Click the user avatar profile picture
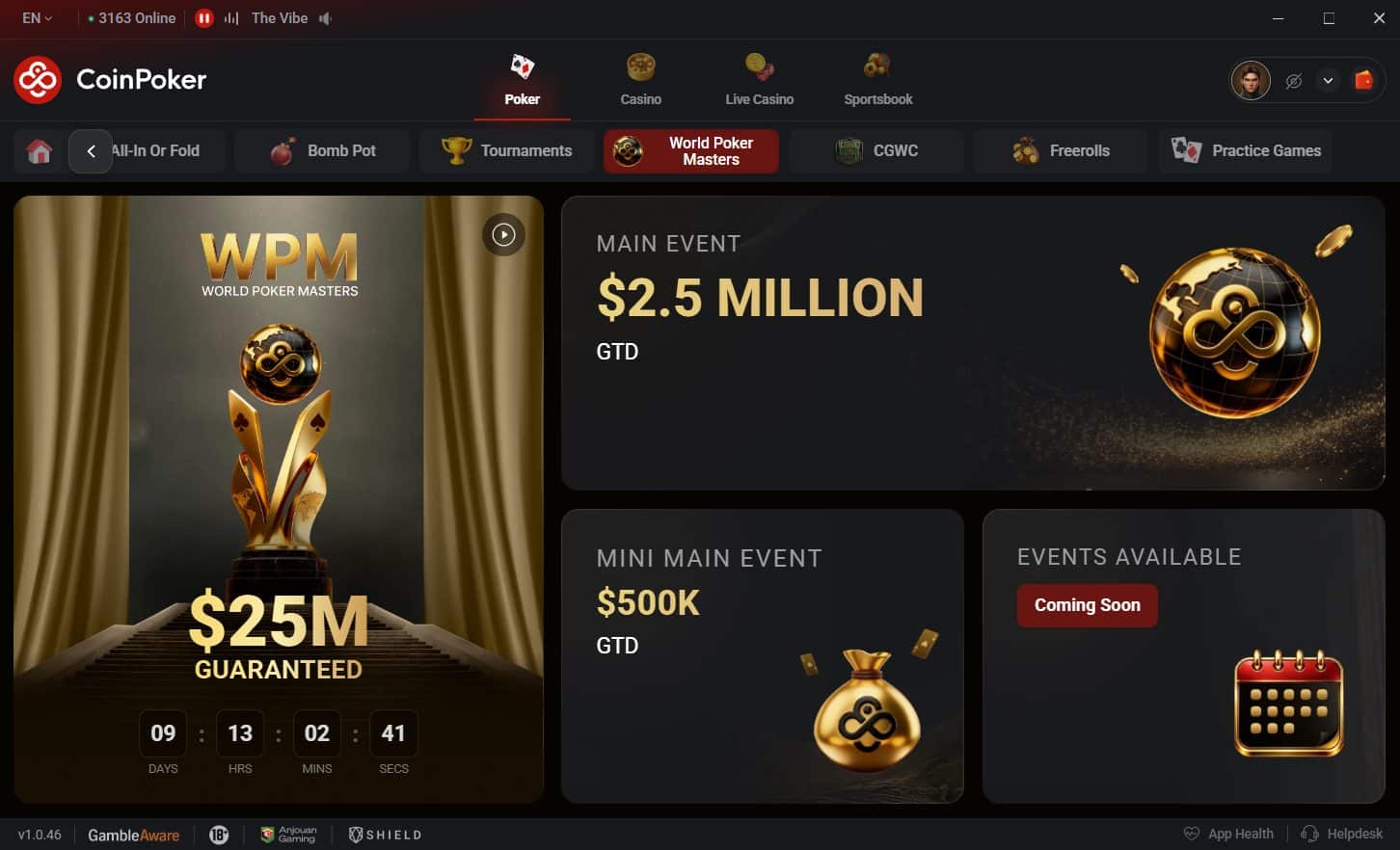The height and width of the screenshot is (850, 1400). pyautogui.click(x=1251, y=80)
